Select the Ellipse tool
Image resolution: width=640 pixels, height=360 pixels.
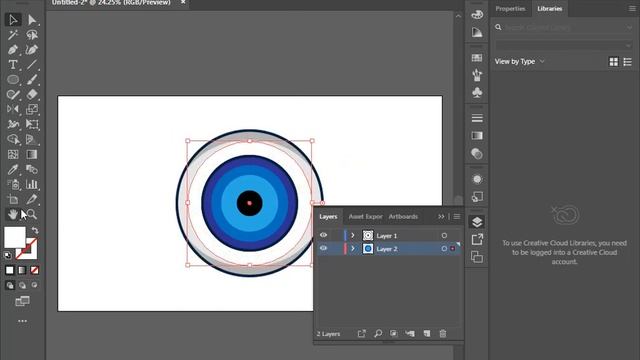coord(13,80)
